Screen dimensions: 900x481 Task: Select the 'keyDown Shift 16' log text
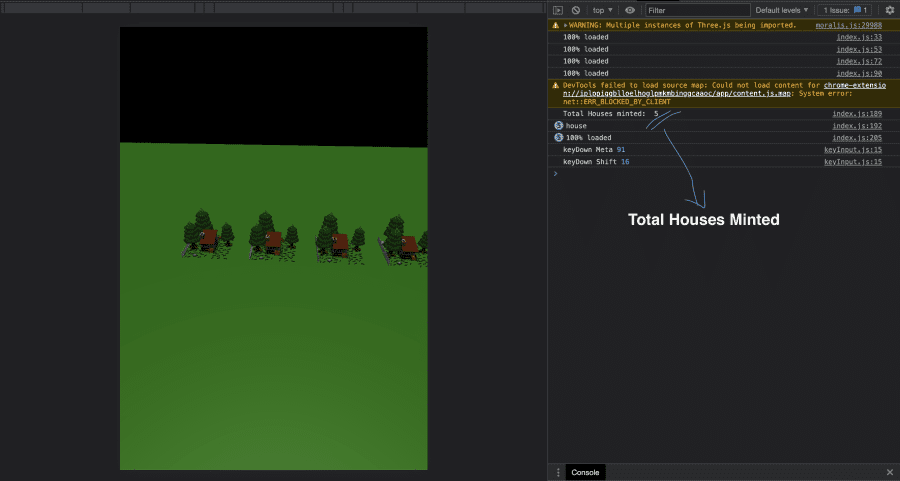pyautogui.click(x=596, y=162)
